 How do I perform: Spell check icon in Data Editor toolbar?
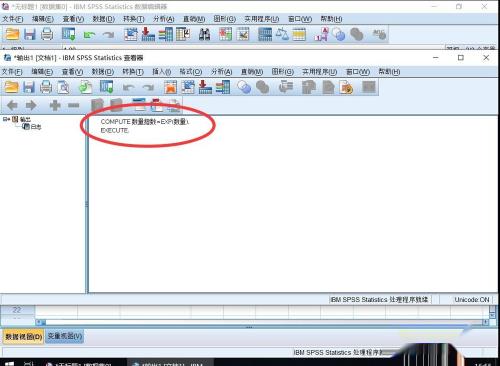click(x=379, y=34)
